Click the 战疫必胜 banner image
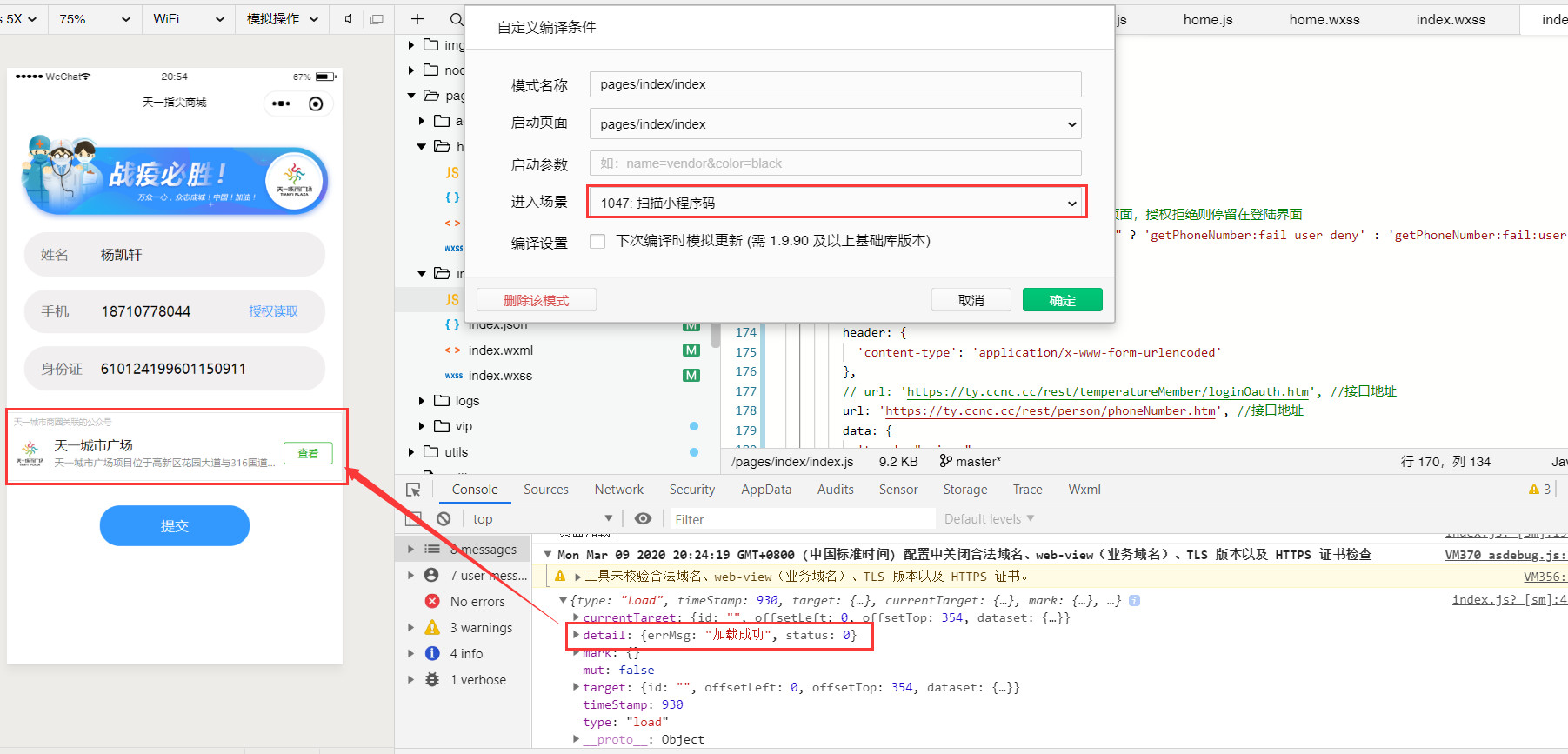1568x754 pixels. (x=175, y=176)
